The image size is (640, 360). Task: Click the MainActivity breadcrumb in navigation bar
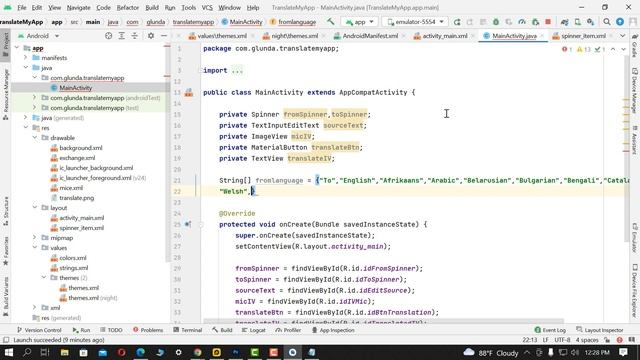click(242, 22)
